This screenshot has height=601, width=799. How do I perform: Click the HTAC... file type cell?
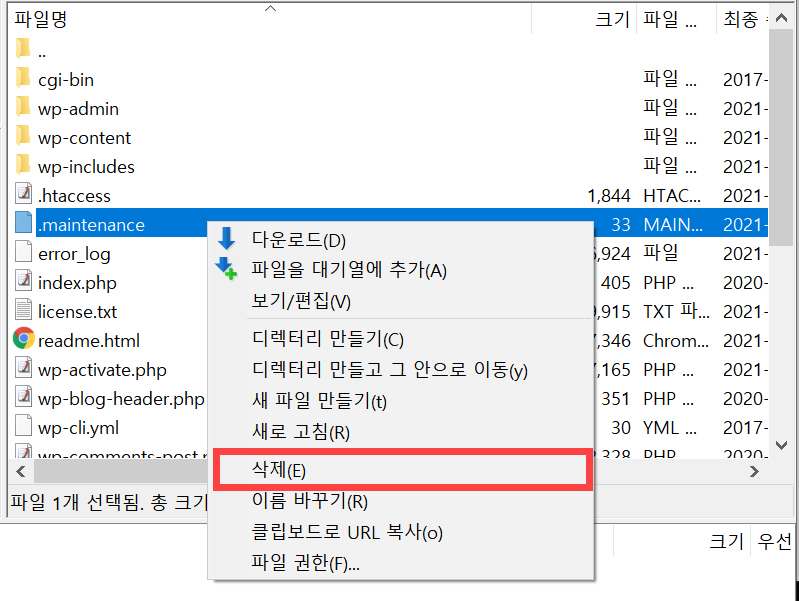(x=672, y=196)
